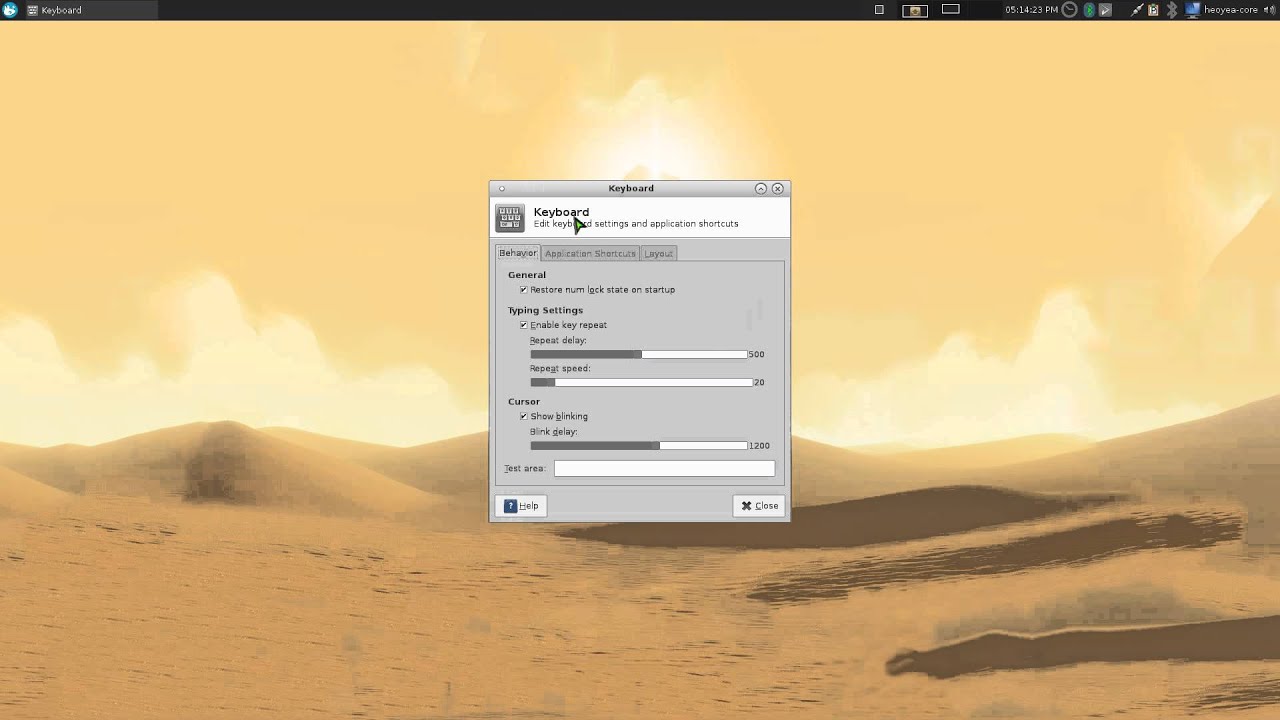Click the Test area: label
The height and width of the screenshot is (720, 1280).
click(525, 469)
